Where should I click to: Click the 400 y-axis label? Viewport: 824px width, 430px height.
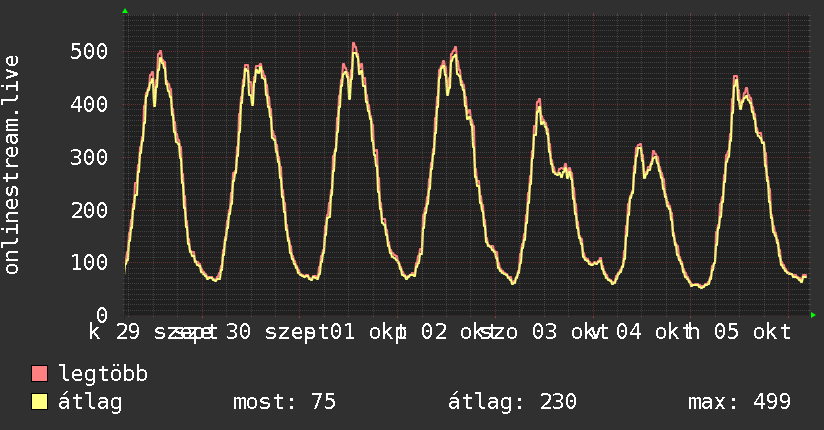[x=89, y=104]
